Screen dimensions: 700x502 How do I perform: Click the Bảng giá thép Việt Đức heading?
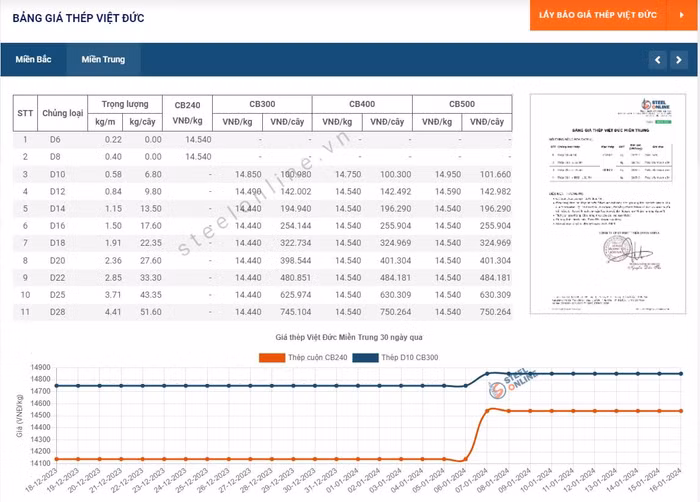pyautogui.click(x=78, y=18)
